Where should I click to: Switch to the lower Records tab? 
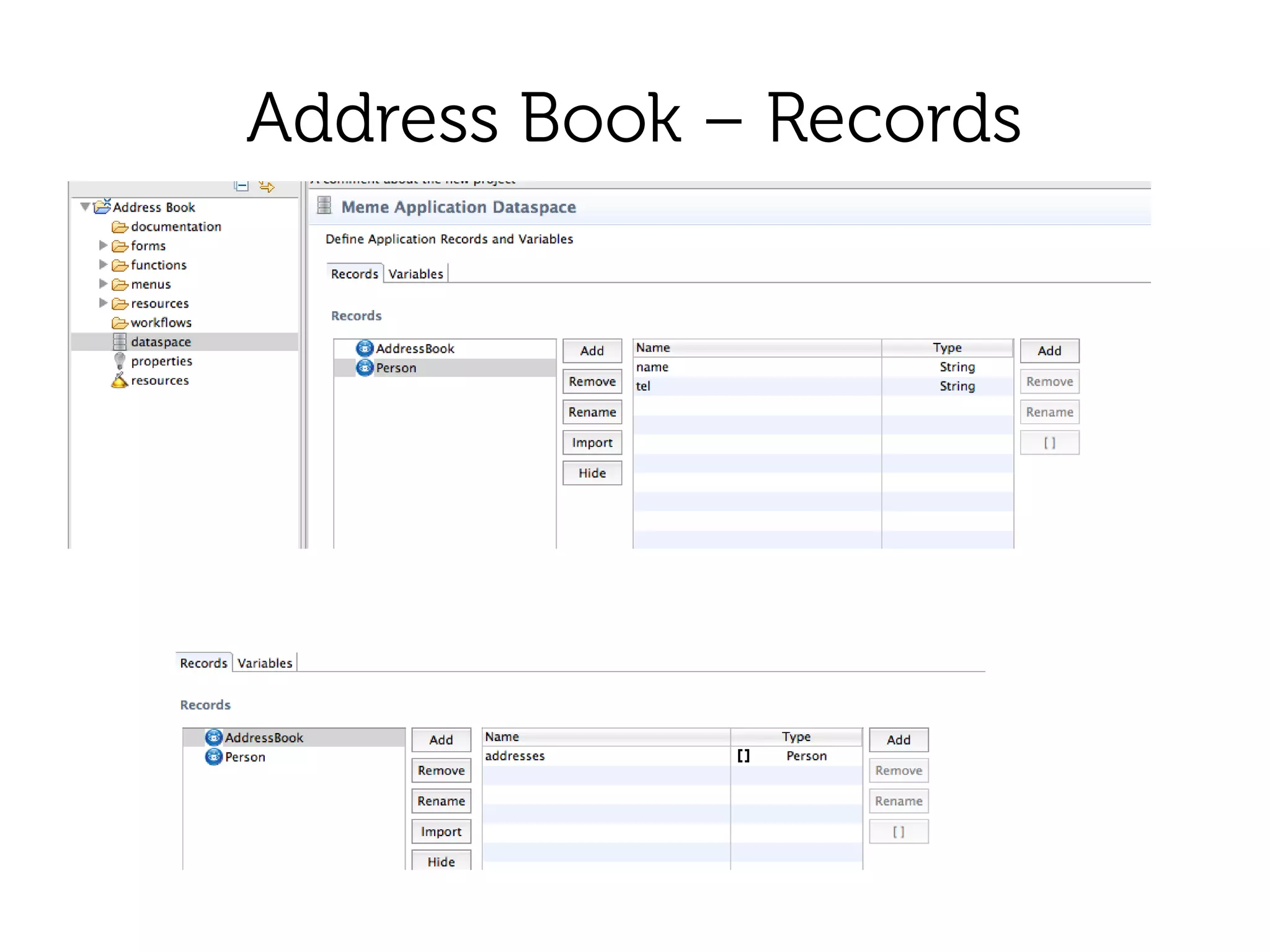coord(203,663)
